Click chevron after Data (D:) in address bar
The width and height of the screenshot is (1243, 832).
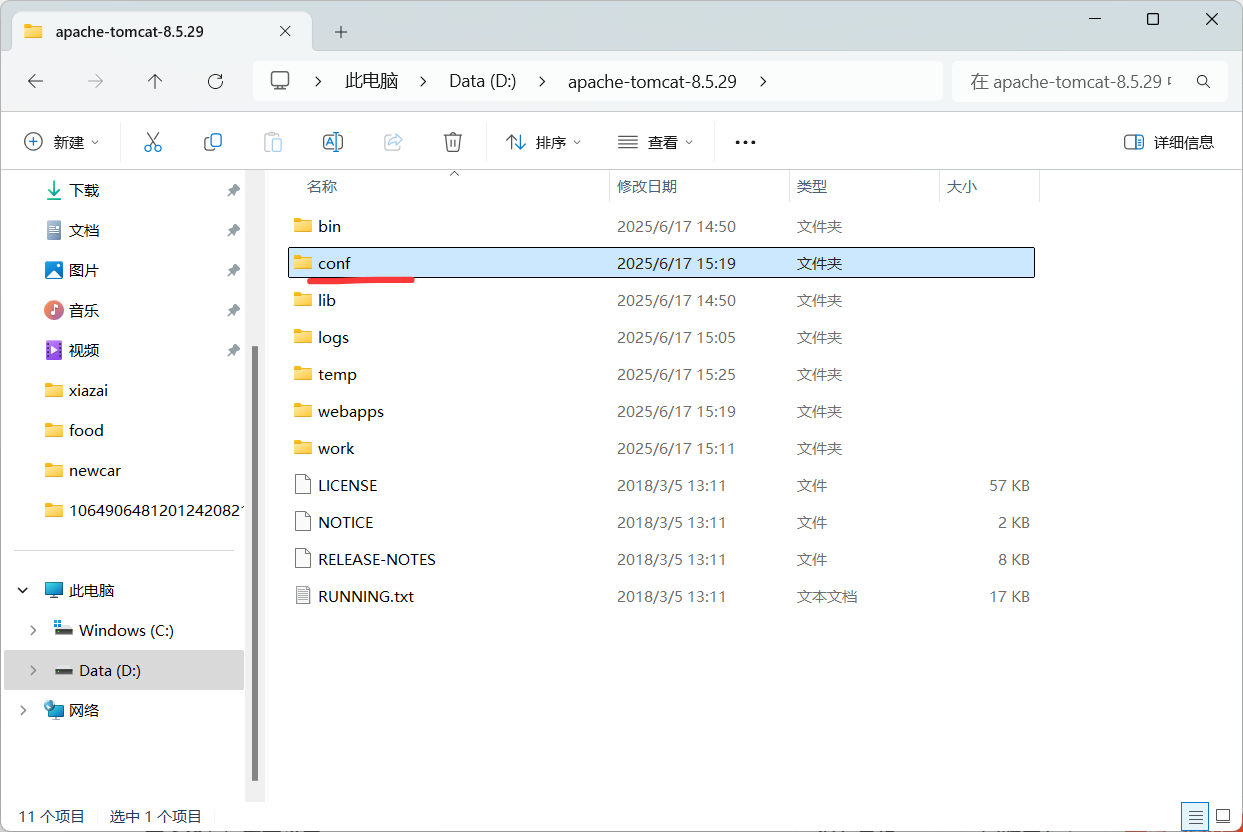click(x=542, y=81)
